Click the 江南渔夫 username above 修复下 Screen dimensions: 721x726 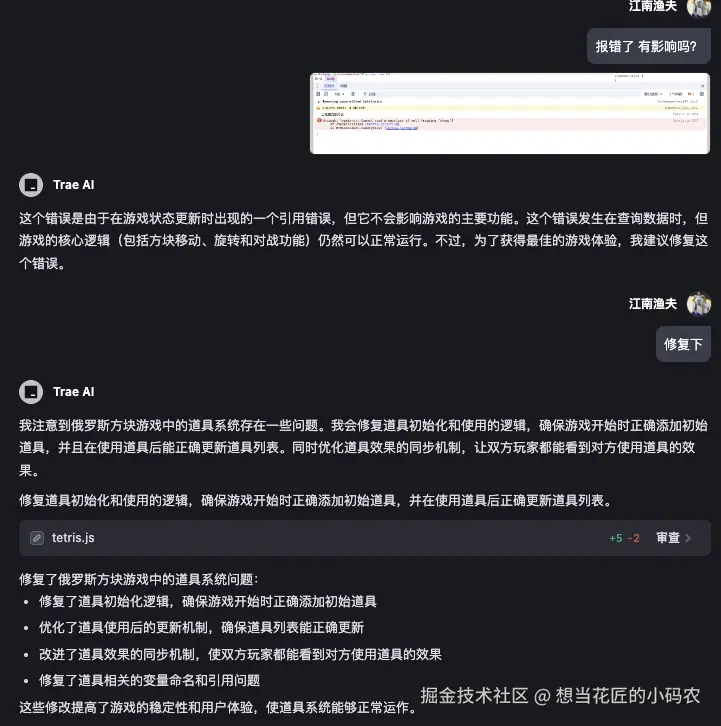click(652, 304)
